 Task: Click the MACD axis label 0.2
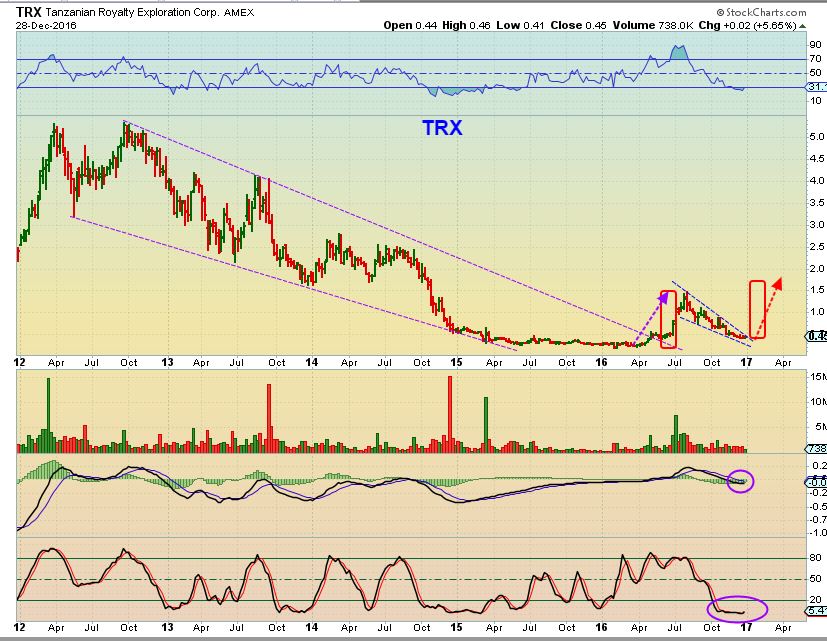[819, 466]
